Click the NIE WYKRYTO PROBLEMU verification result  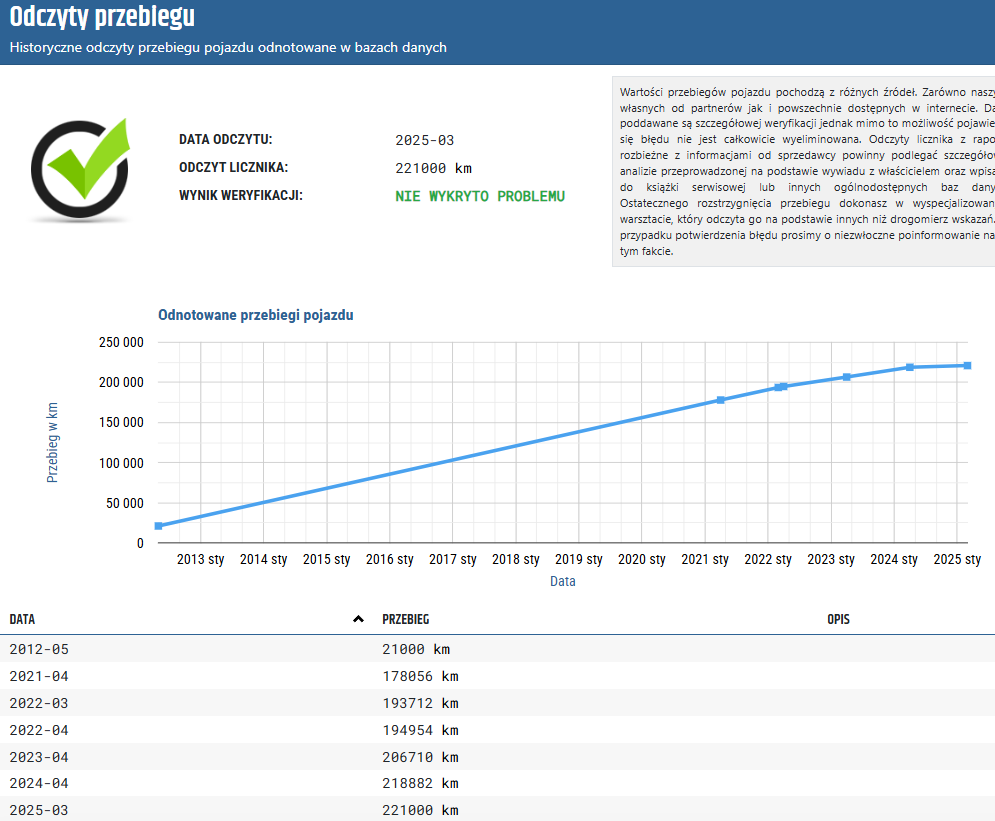click(480, 196)
